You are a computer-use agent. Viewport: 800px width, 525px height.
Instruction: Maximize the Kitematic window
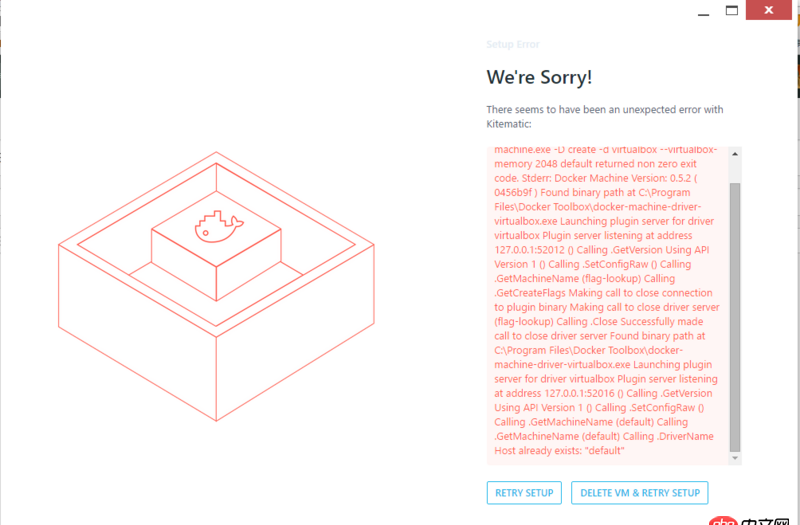click(x=732, y=10)
